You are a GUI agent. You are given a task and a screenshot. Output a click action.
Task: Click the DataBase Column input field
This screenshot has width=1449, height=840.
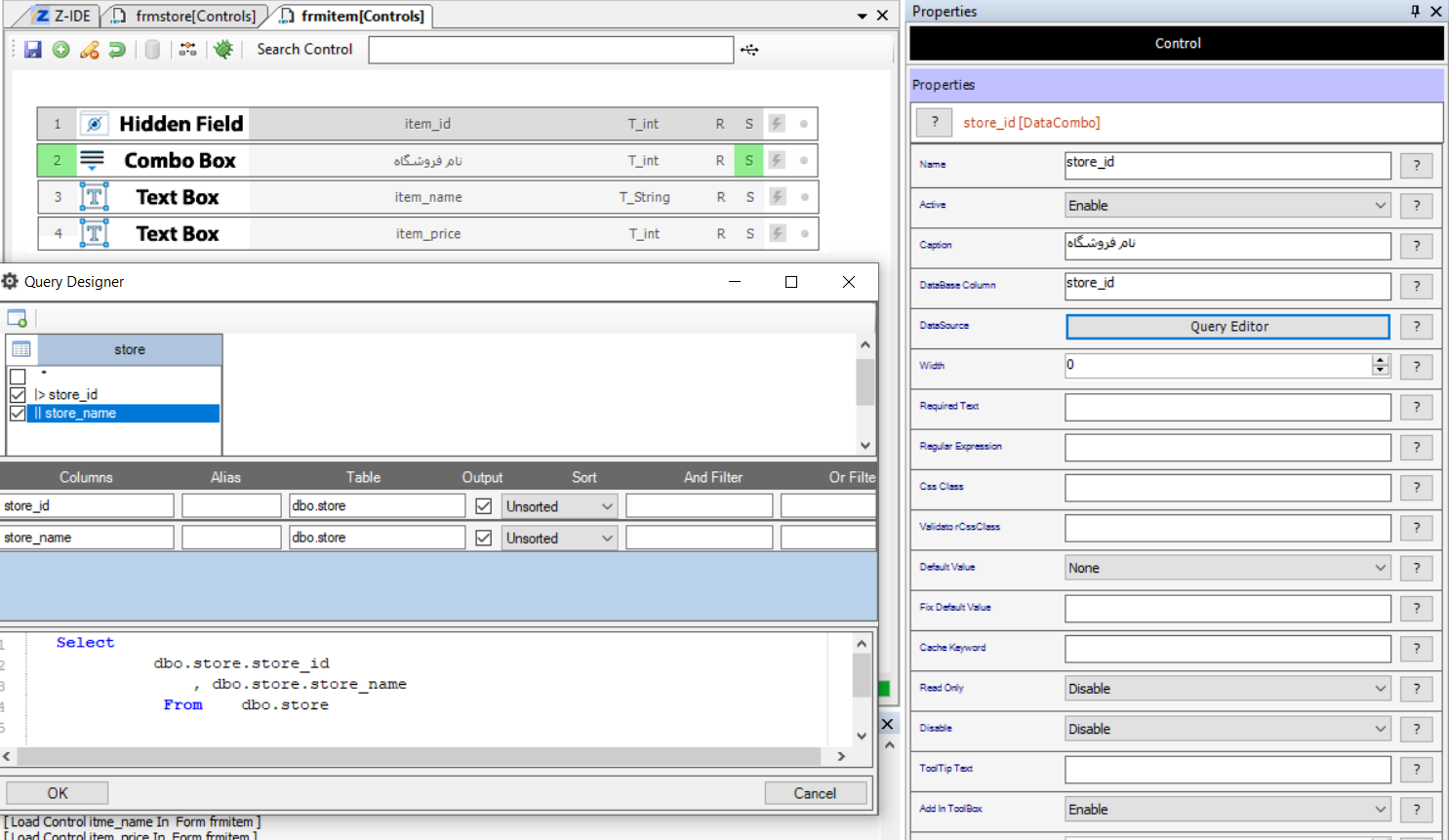tap(1228, 286)
